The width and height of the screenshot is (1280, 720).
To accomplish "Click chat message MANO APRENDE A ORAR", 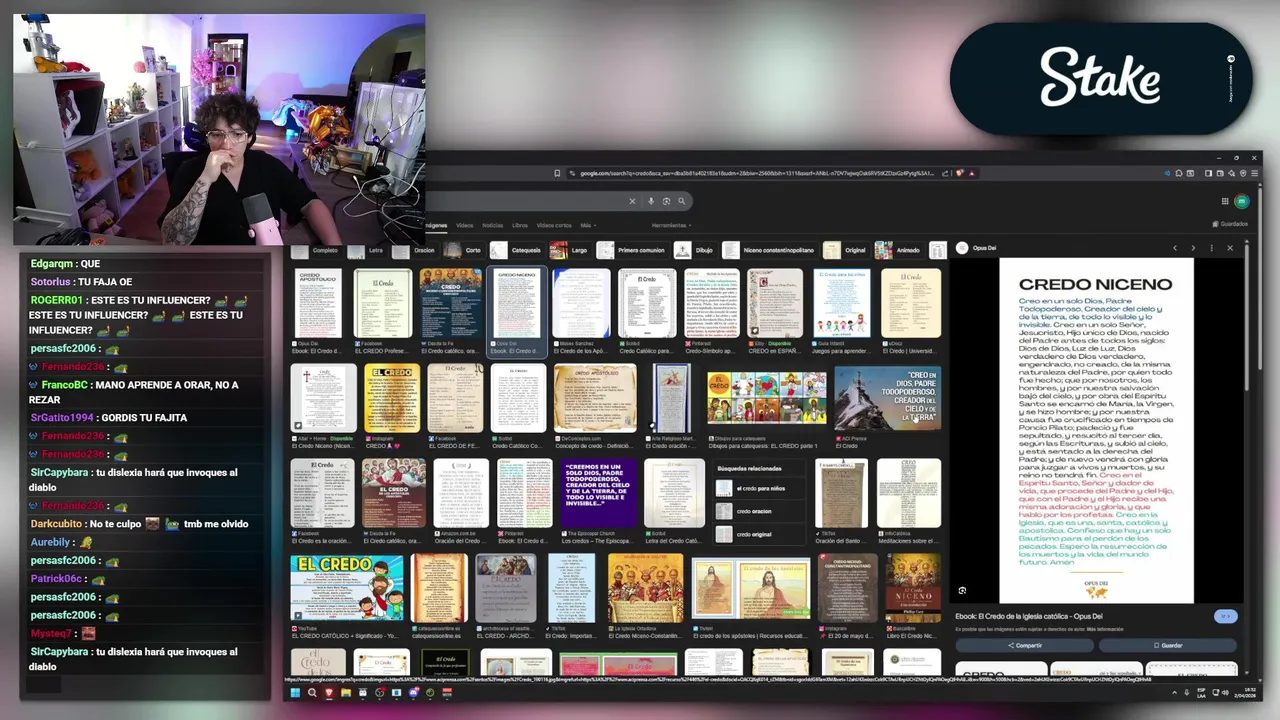I will point(135,392).
